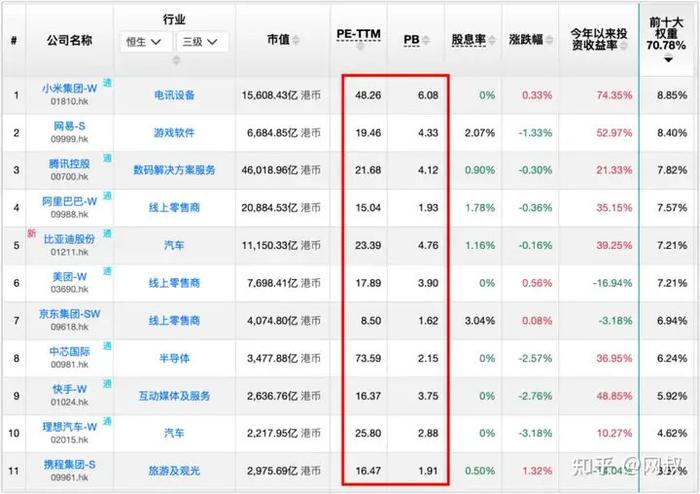Viewport: 700px width, 494px height.
Task: Click the 前十大权重 sort arrow
Action: point(668,58)
